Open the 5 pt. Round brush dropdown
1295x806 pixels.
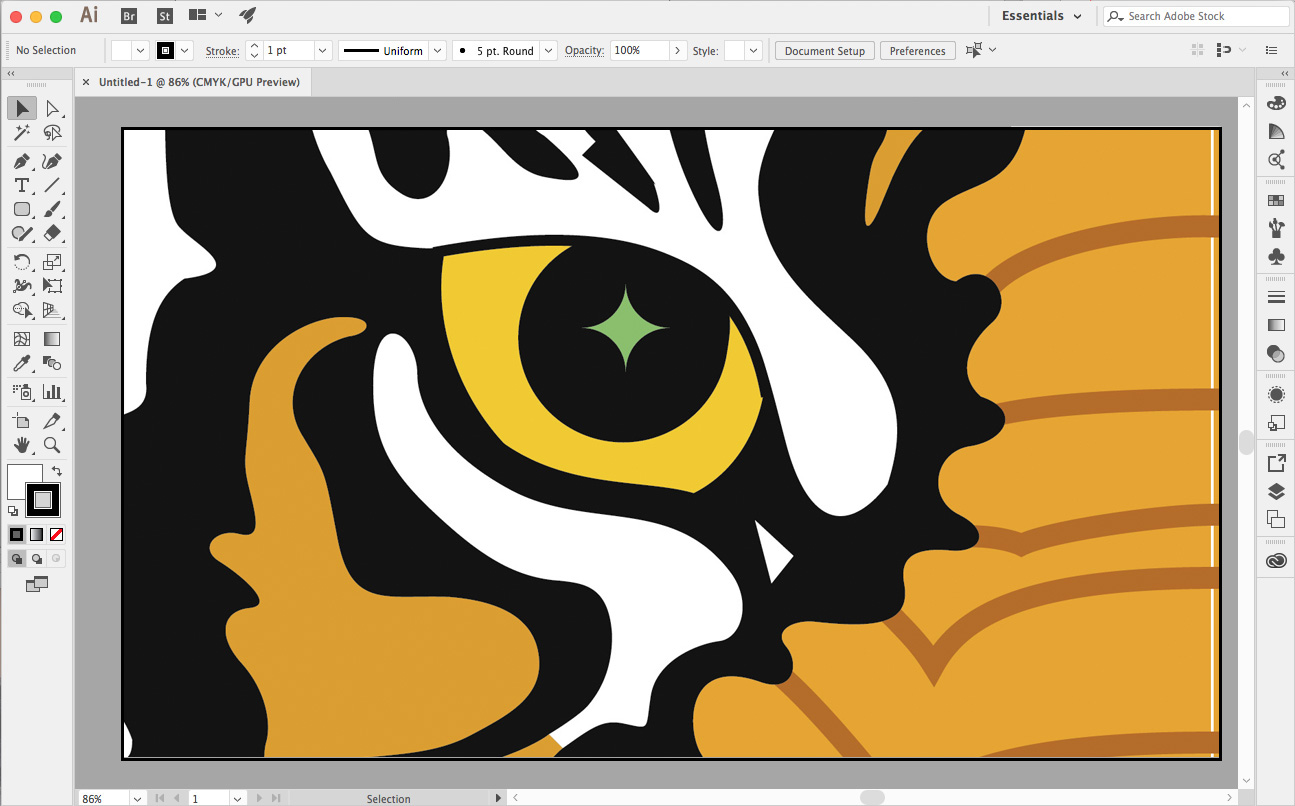coord(548,51)
